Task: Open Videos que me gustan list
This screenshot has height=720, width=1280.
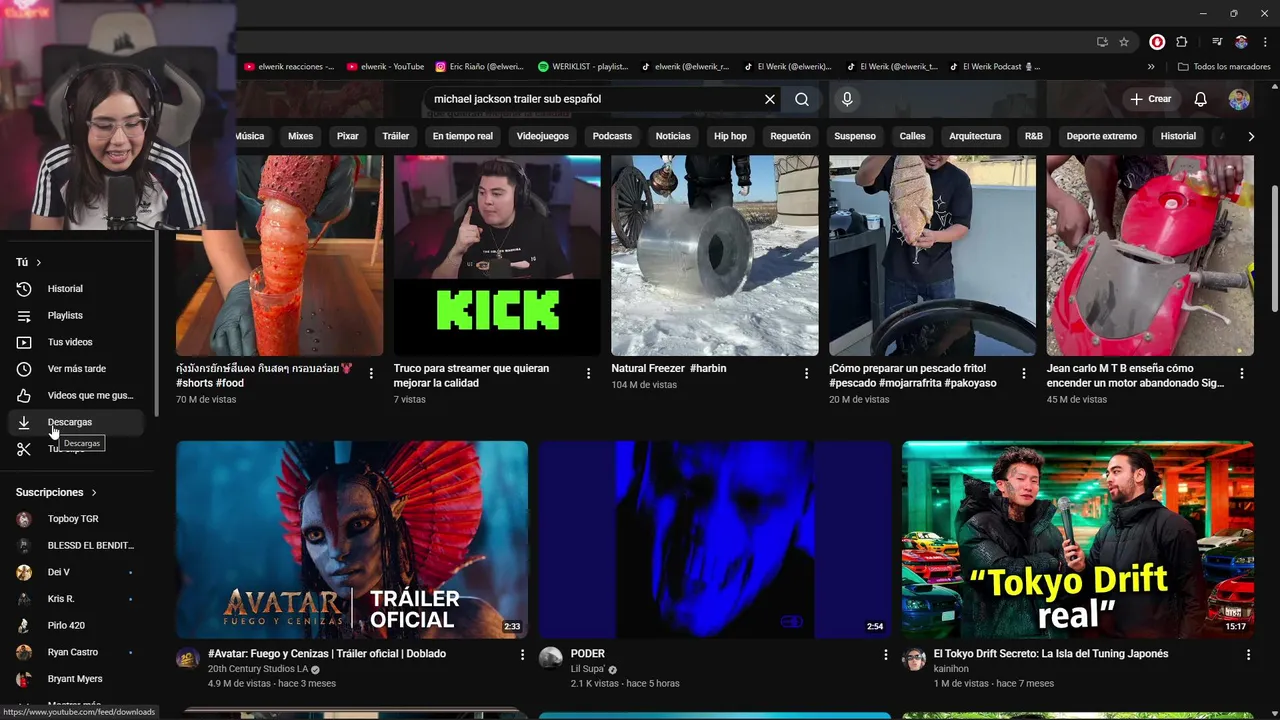Action: (78, 395)
